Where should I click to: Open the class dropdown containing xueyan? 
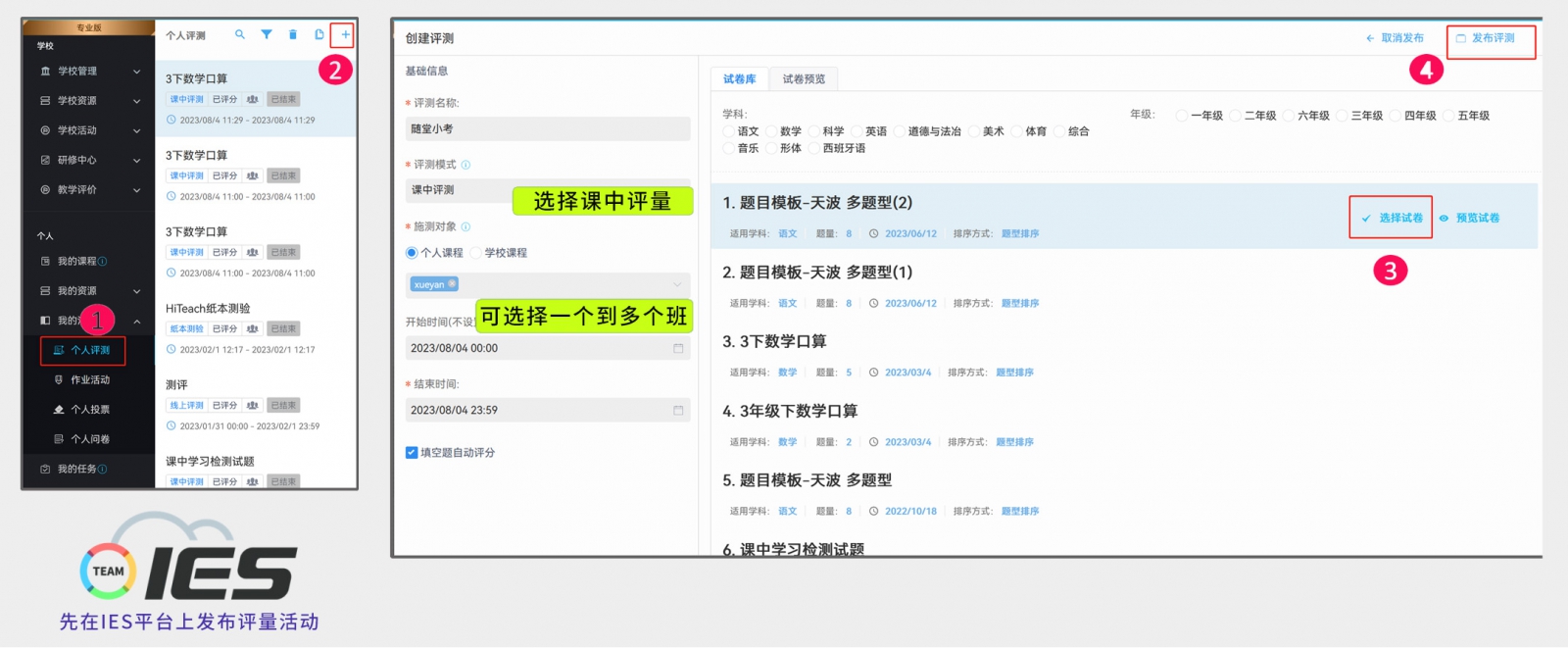(676, 284)
